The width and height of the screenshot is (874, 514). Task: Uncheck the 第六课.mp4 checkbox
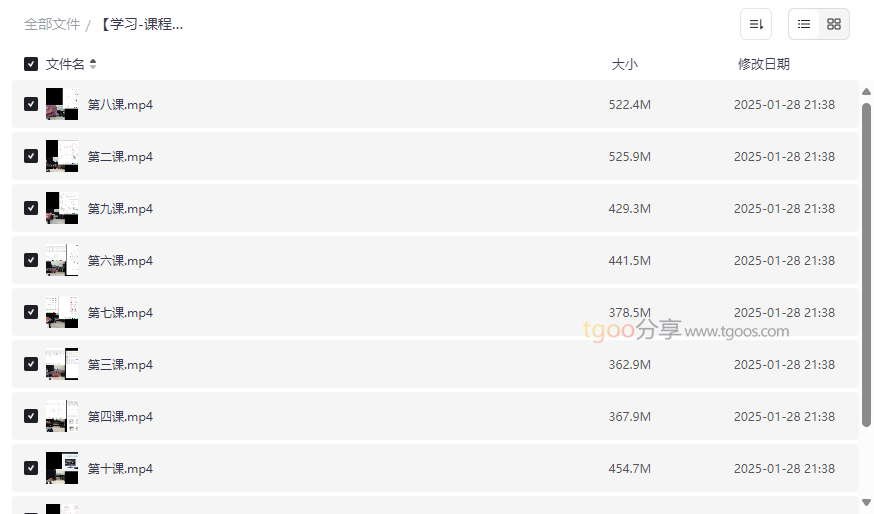31,260
